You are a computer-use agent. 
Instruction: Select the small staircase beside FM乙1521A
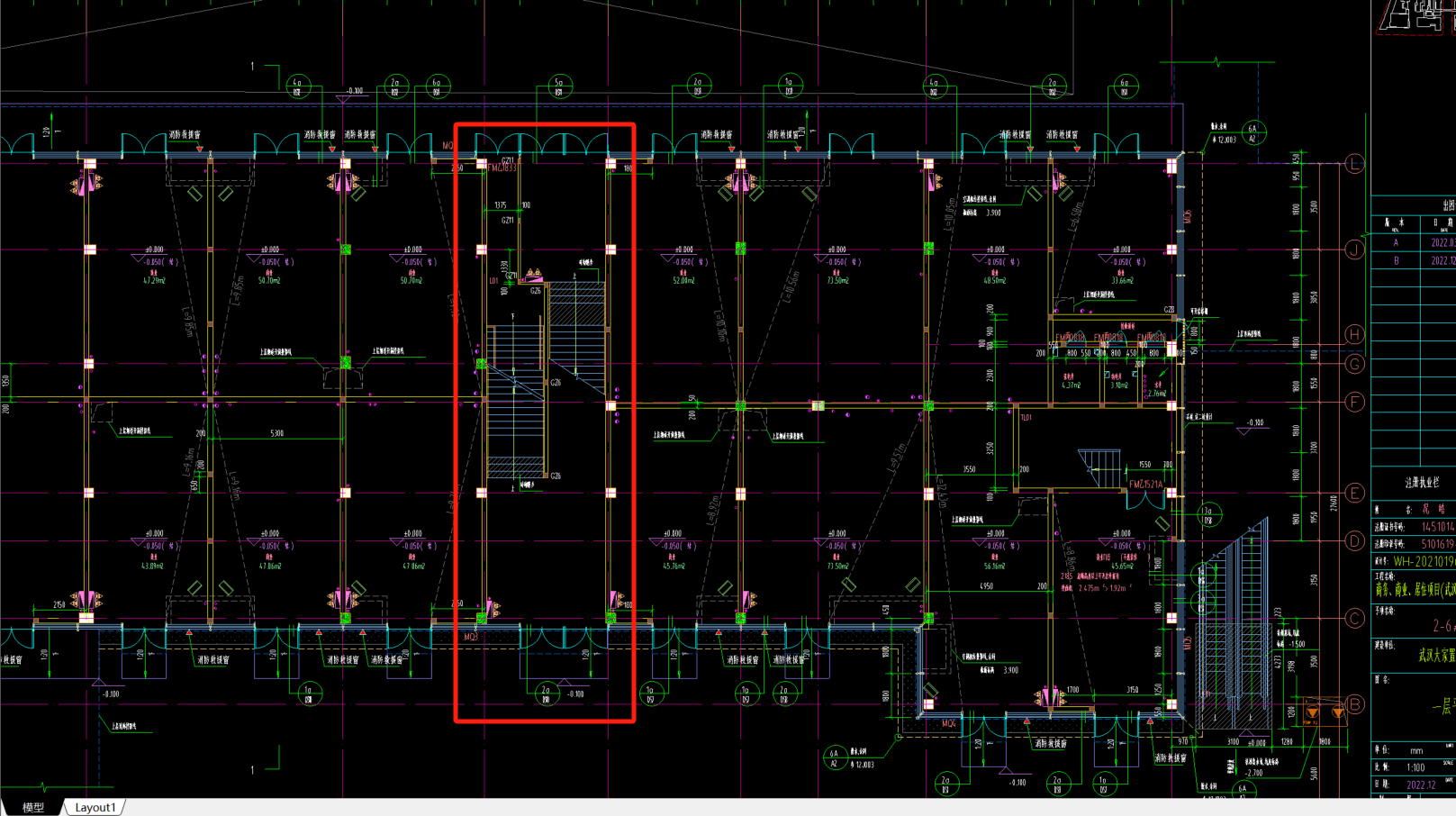click(x=1100, y=468)
